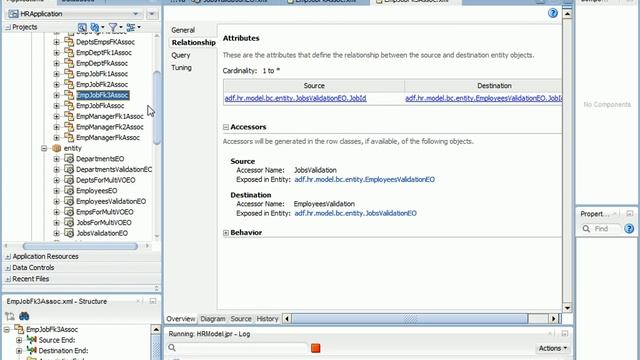Select the Relationship tab
640x360 pixels.
tap(193, 42)
